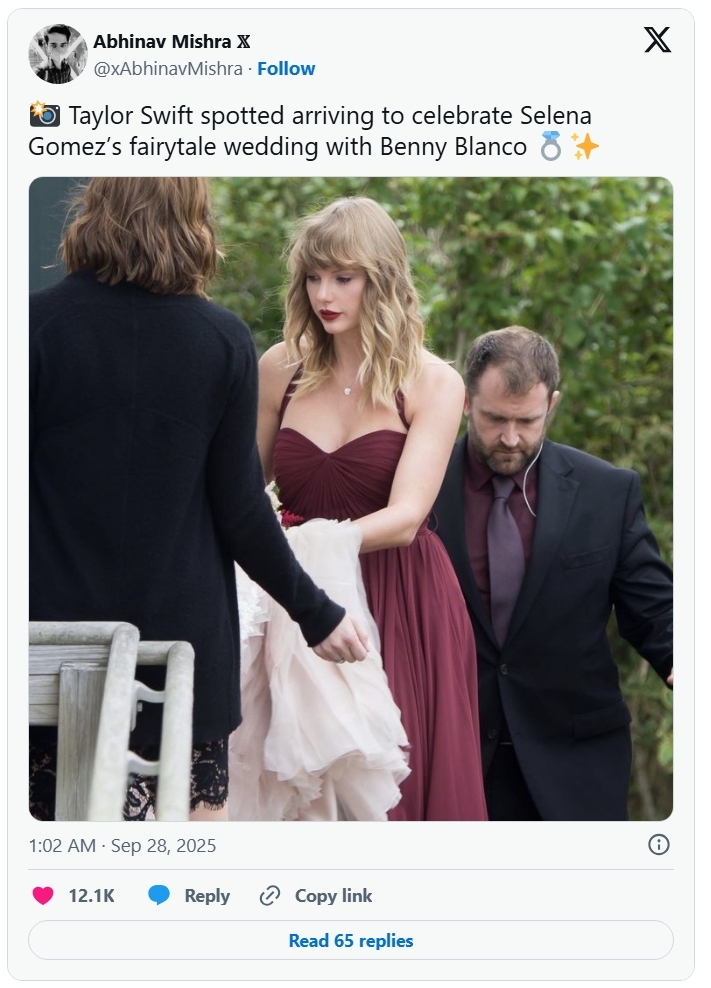Open the @xAbhinavMishra handle link
Viewport: 711px width, 988px height.
(168, 68)
